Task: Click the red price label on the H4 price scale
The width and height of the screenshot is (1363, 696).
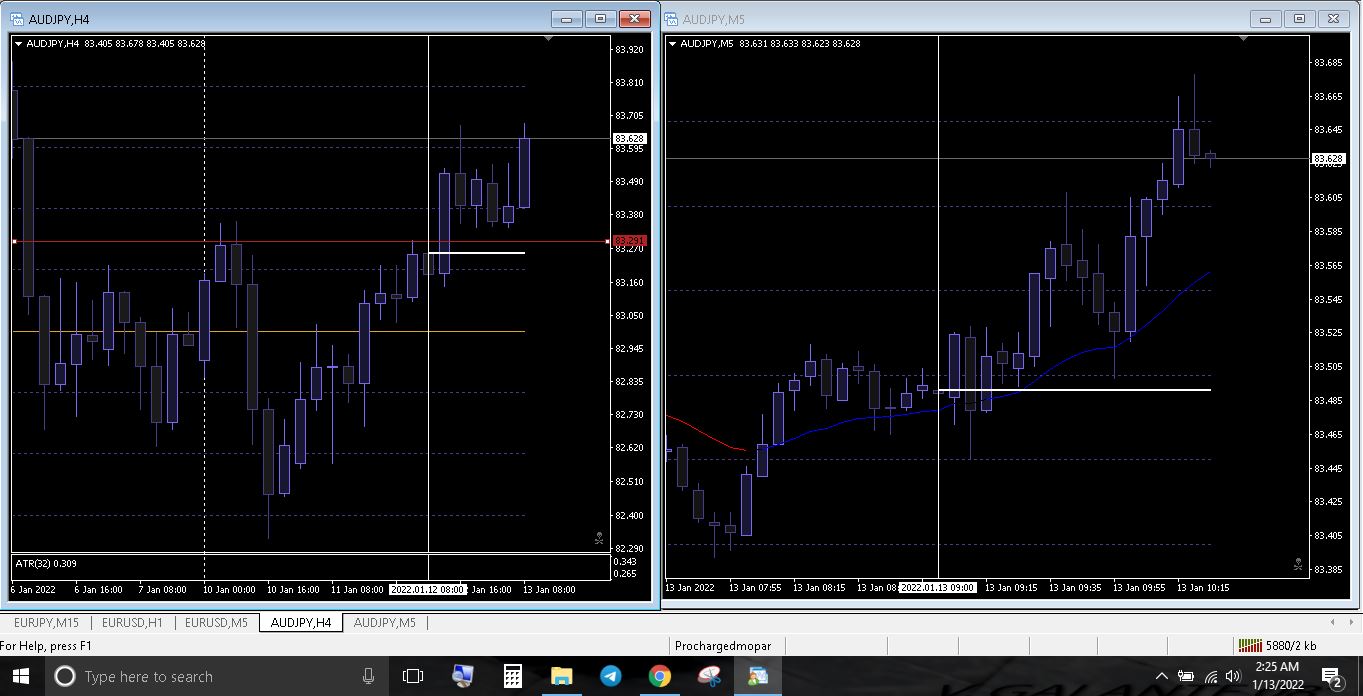Action: [630, 240]
